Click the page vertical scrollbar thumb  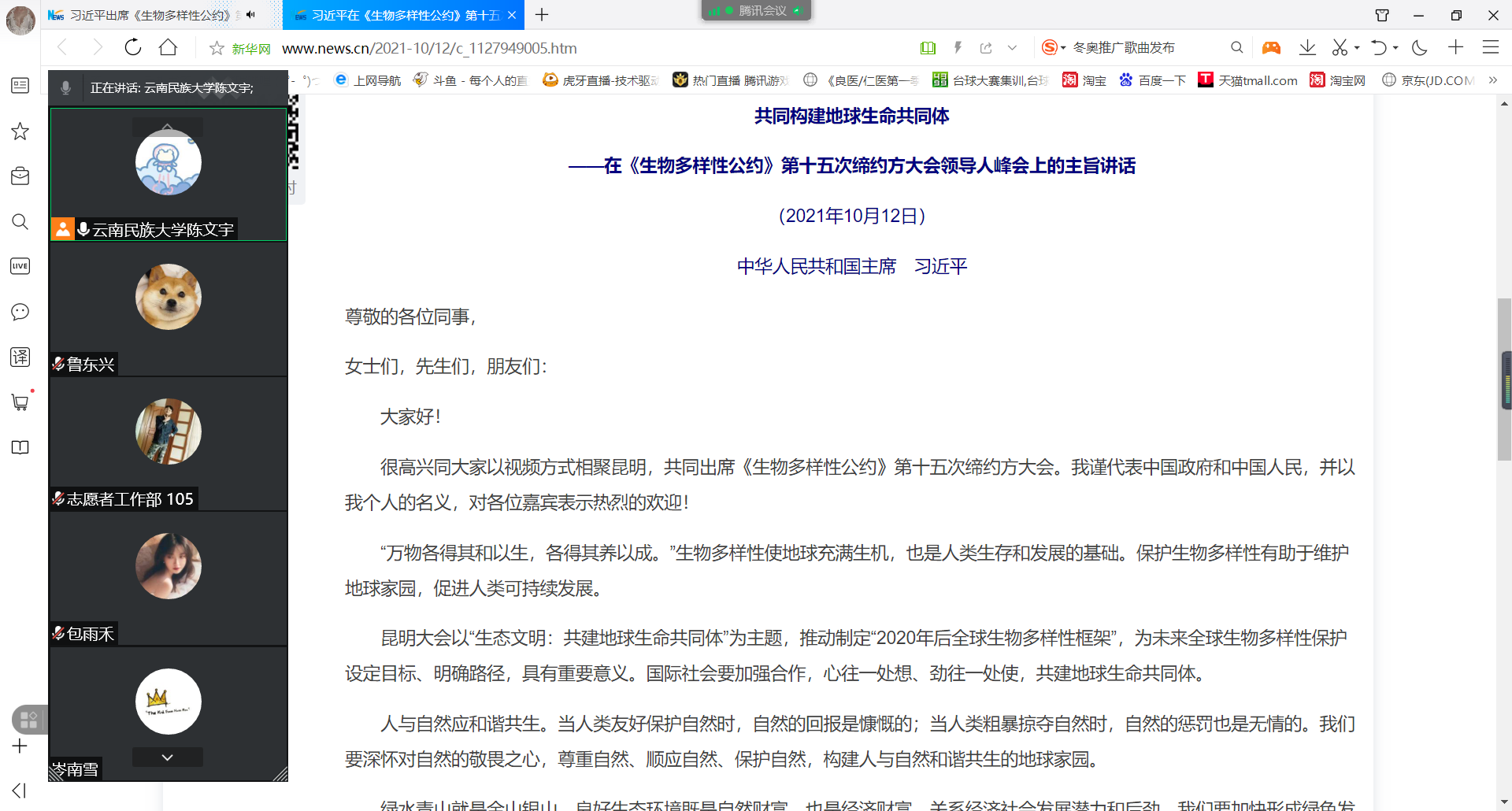tap(1504, 380)
